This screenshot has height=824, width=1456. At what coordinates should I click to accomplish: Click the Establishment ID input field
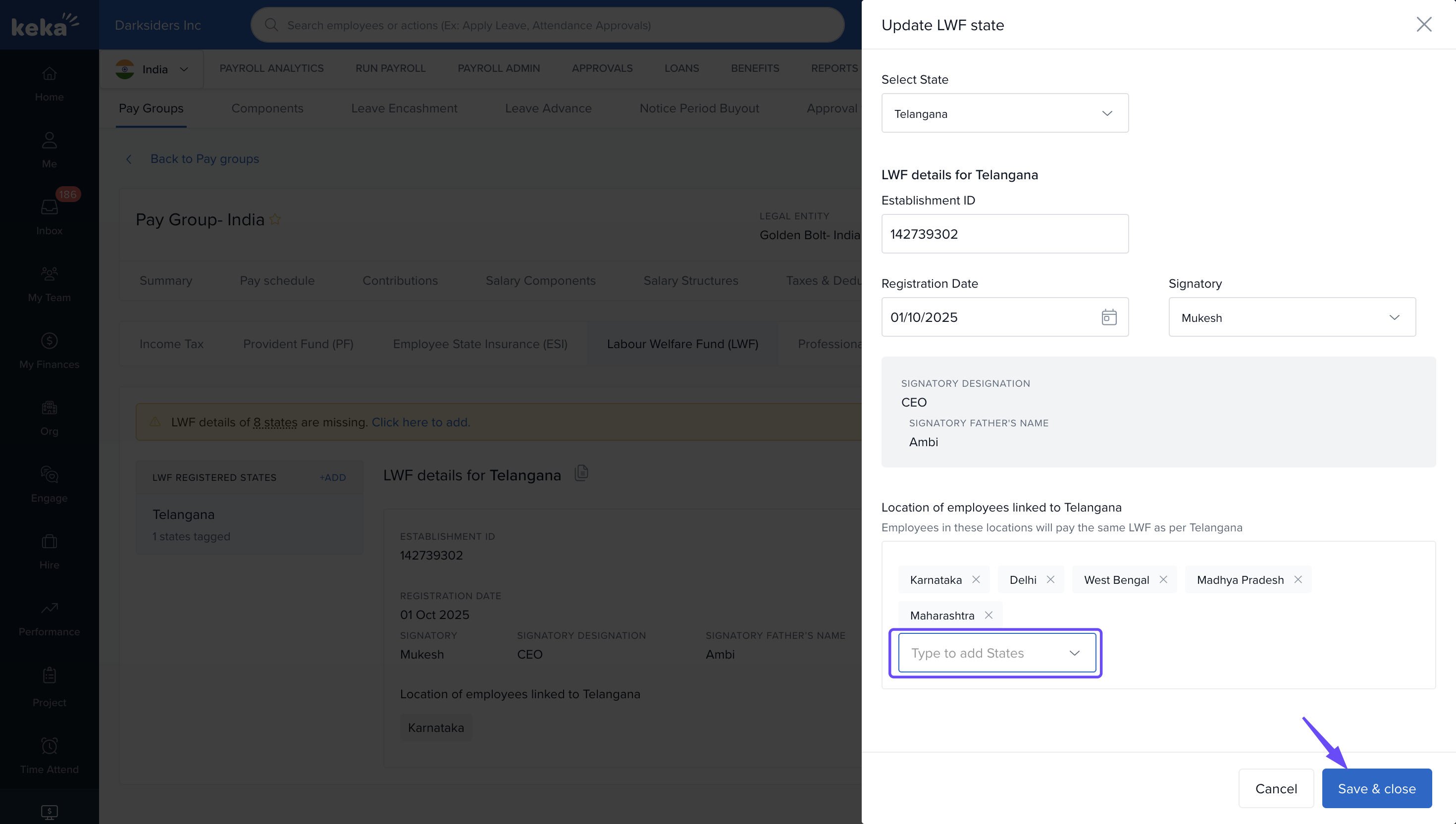(1004, 234)
